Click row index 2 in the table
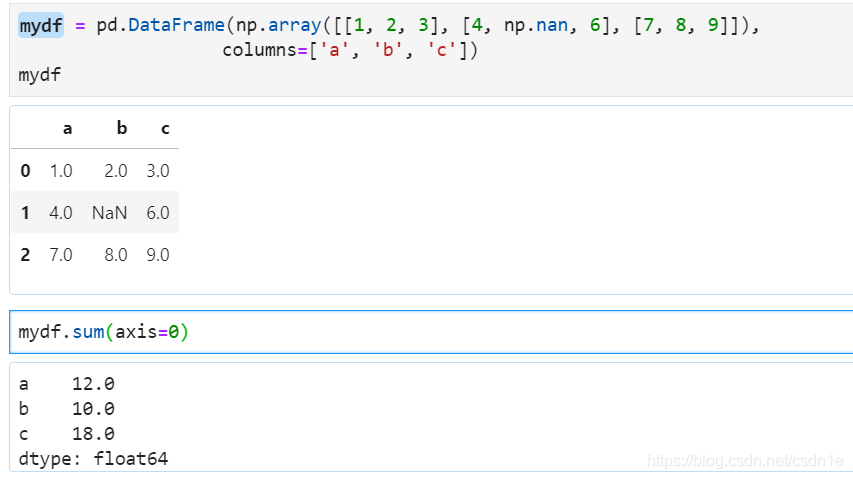This screenshot has height=479, width=853. coord(26,254)
